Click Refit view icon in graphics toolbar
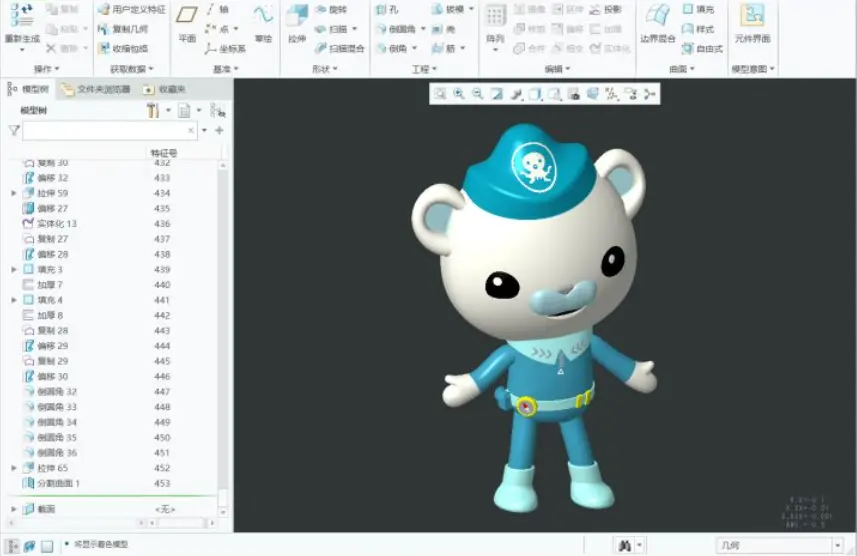The width and height of the screenshot is (857, 556). click(440, 94)
